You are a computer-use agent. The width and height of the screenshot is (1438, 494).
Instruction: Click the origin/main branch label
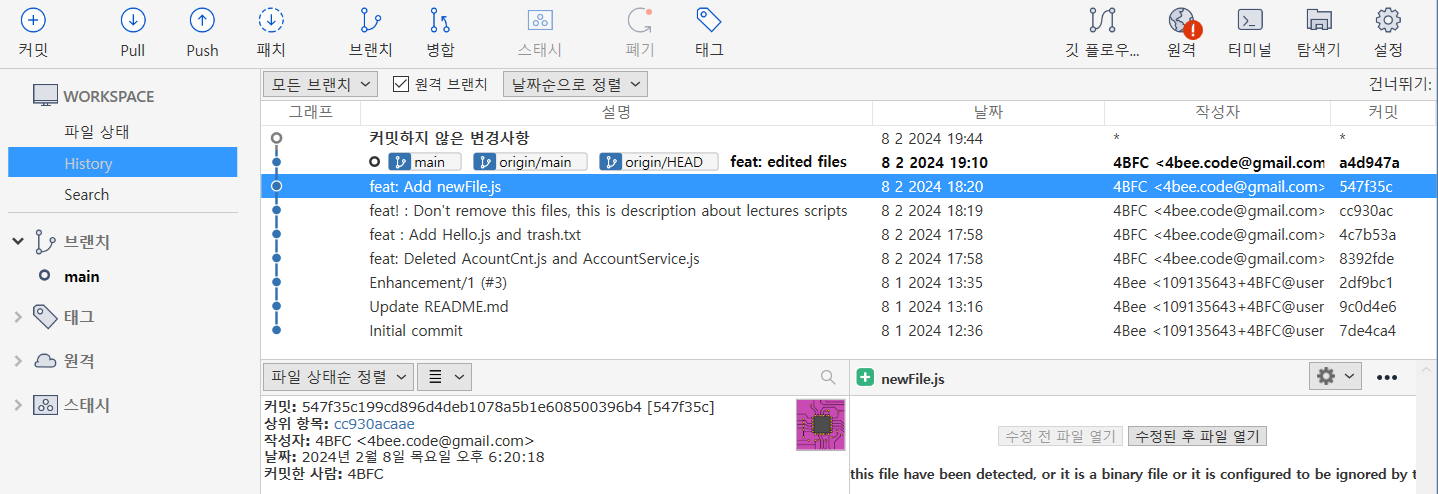tap(529, 162)
